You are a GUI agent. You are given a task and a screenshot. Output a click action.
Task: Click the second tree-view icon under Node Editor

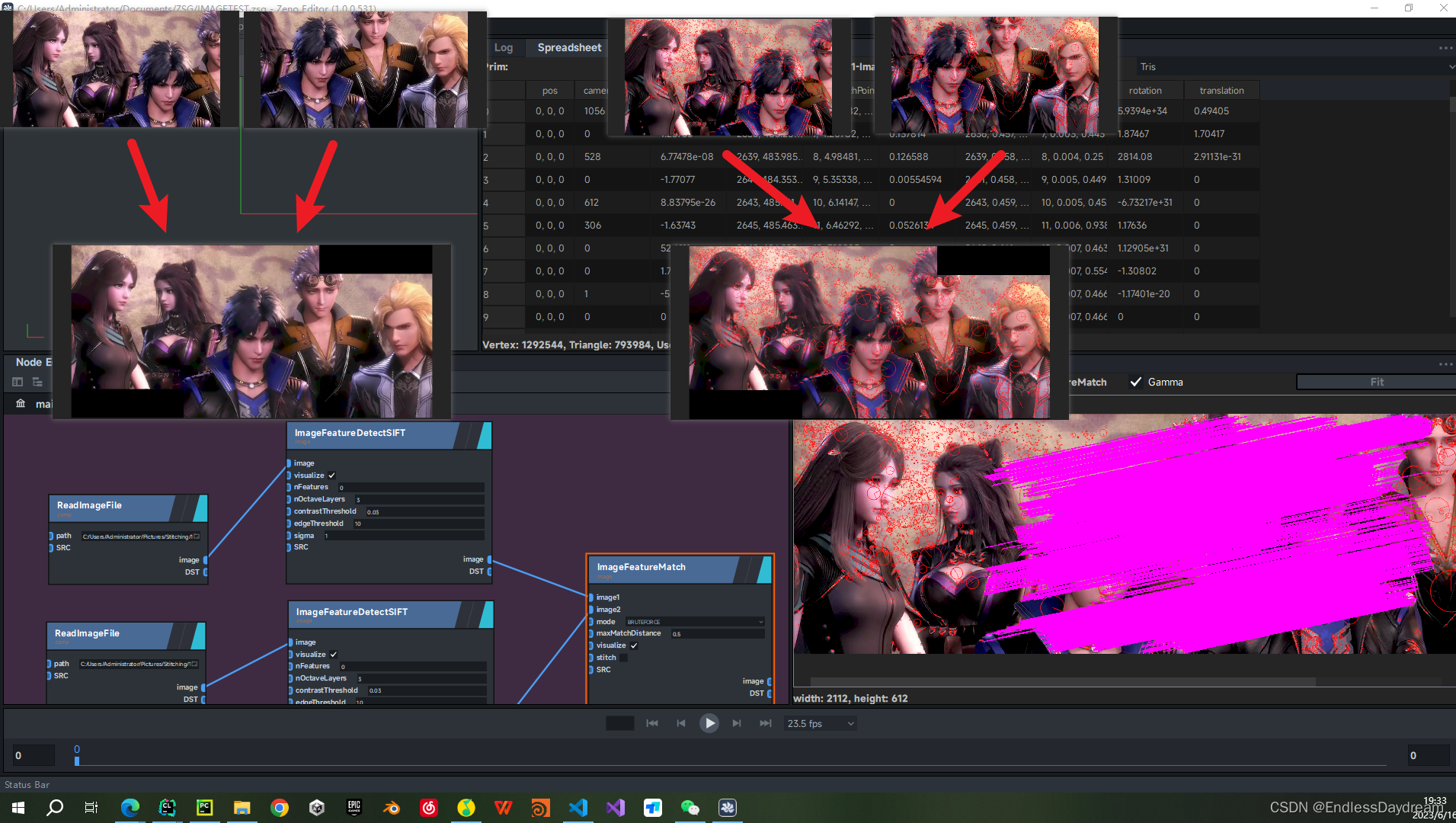pyautogui.click(x=37, y=382)
